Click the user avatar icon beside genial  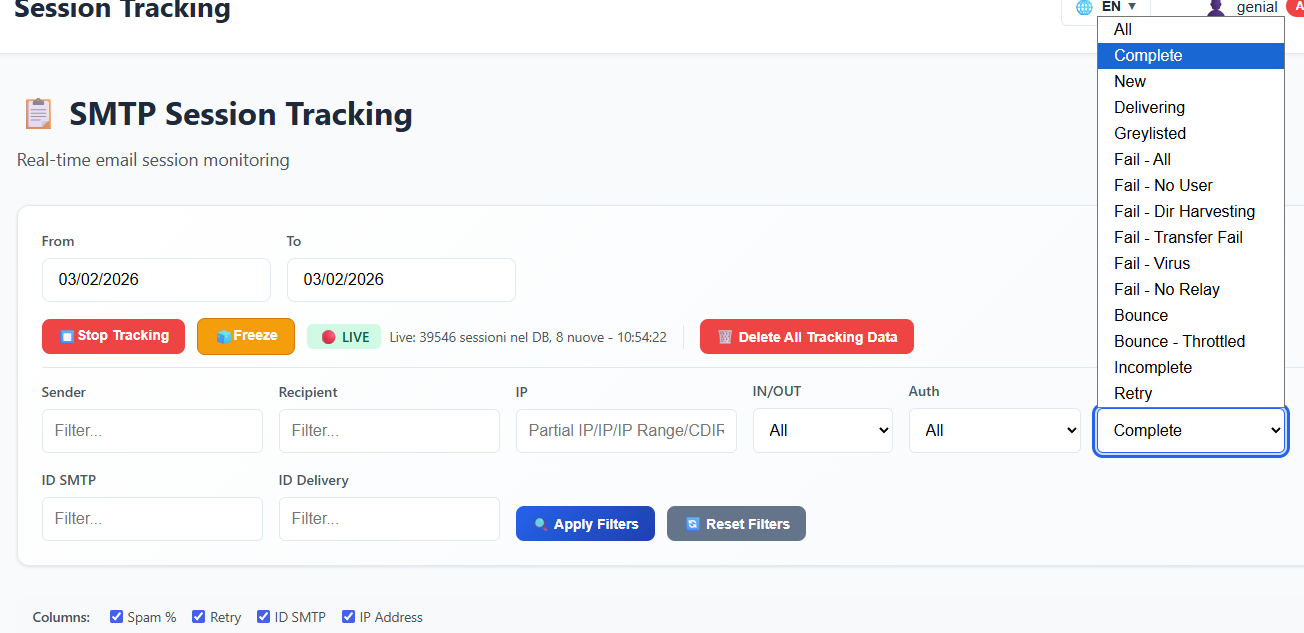click(x=1216, y=8)
